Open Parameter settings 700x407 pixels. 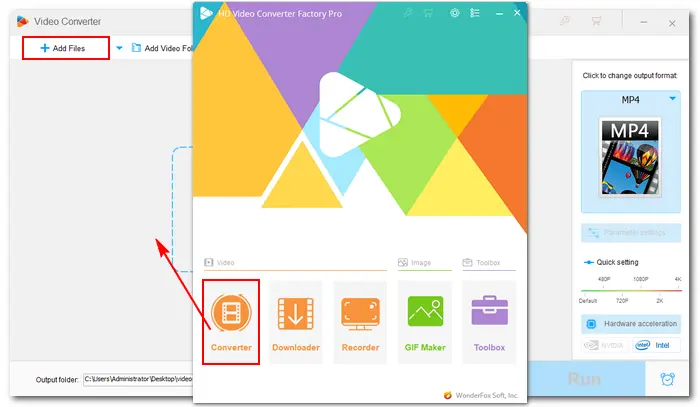631,233
